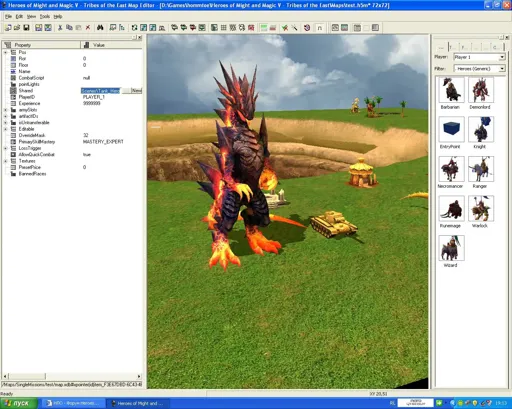512x409 pixels.
Task: Click the Save floppy disk toolbar icon
Action: click(26, 28)
